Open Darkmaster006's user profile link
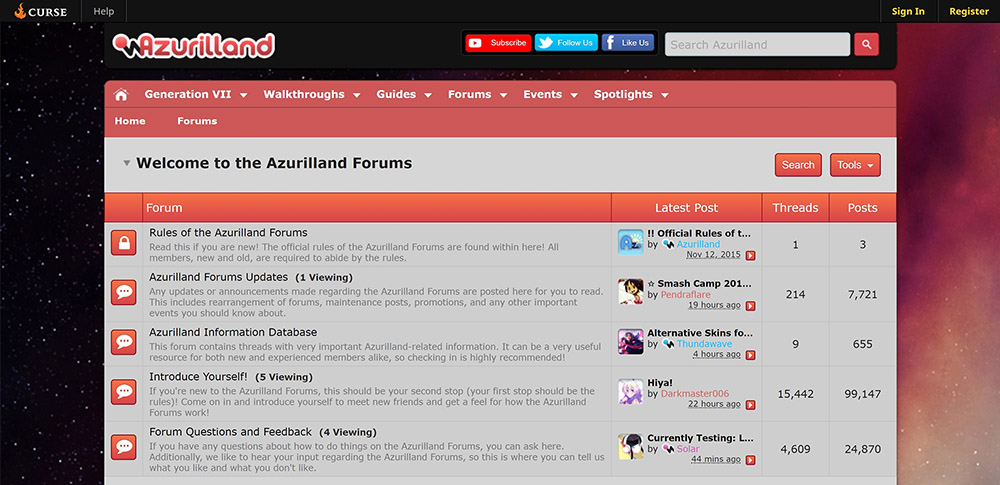The image size is (1000, 485). click(x=695, y=394)
